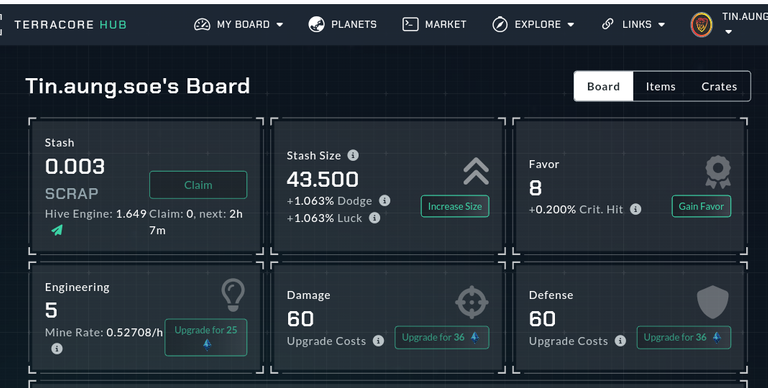Show info for Dodge bonus
Screen dimensions: 768x388
pyautogui.click(x=385, y=200)
